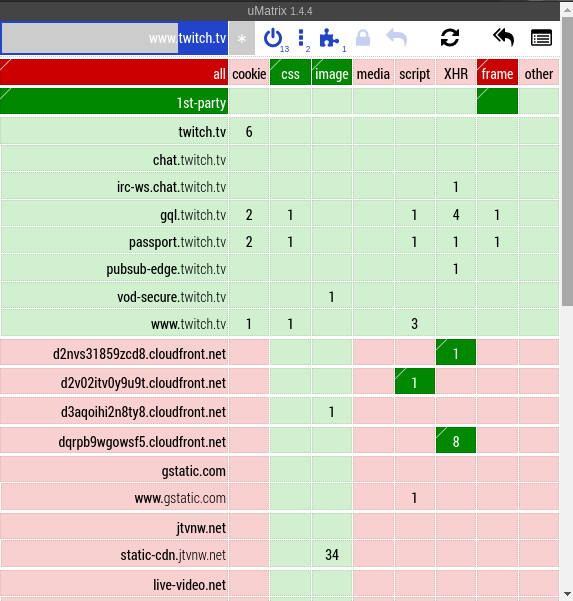The height and width of the screenshot is (601, 573).
Task: Click the green 1st-party row label
Action: click(114, 101)
